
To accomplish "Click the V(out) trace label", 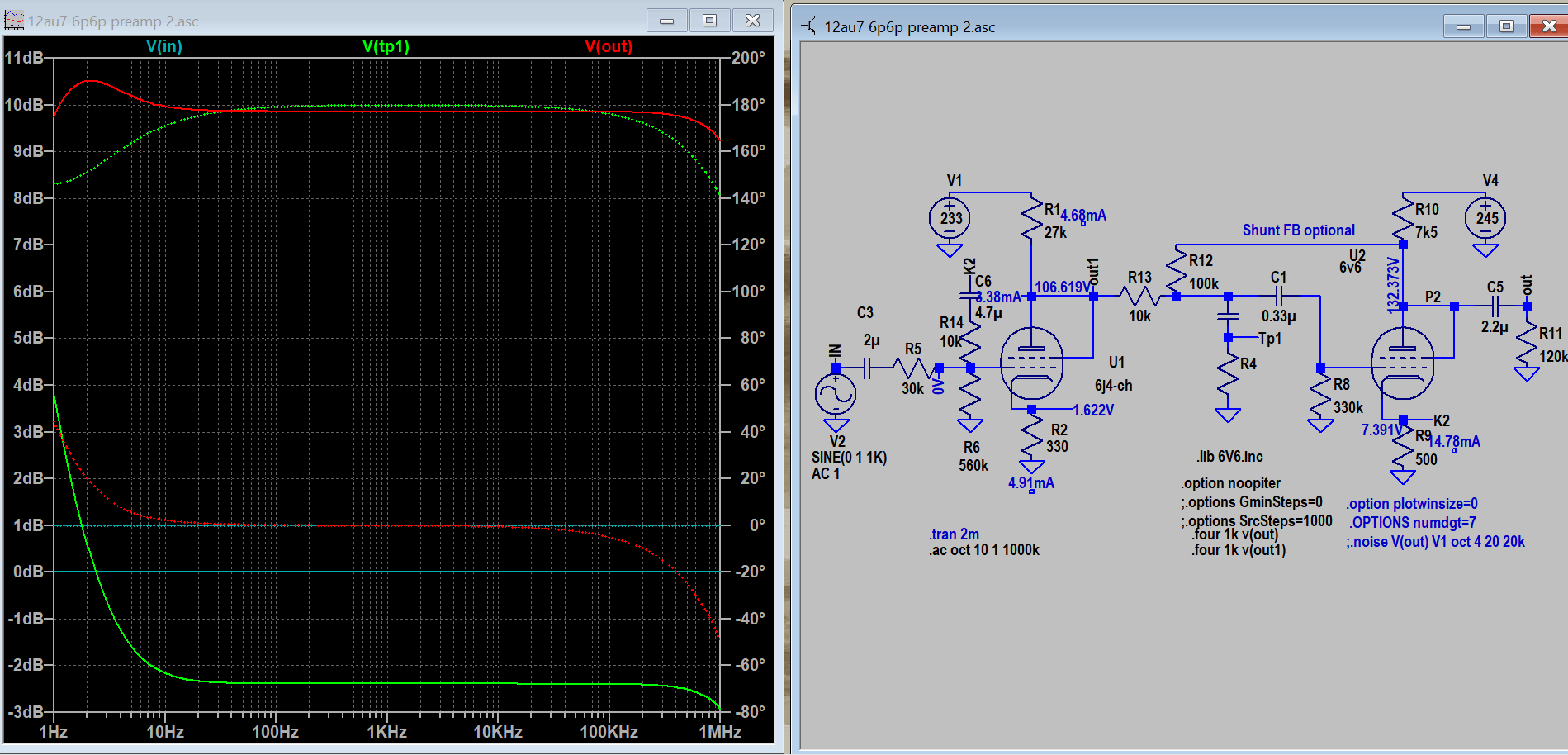I will tap(609, 46).
